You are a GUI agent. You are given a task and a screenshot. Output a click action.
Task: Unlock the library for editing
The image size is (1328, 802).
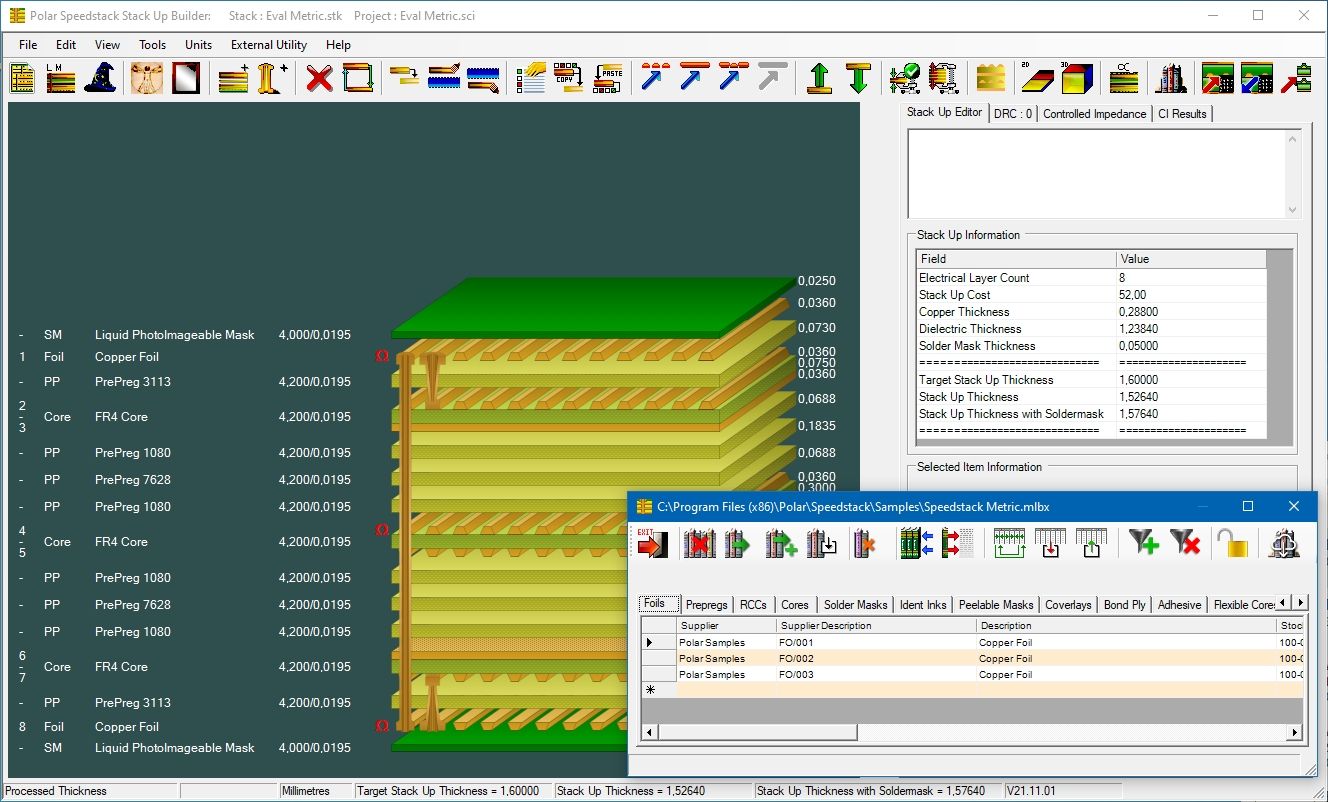(x=1233, y=543)
